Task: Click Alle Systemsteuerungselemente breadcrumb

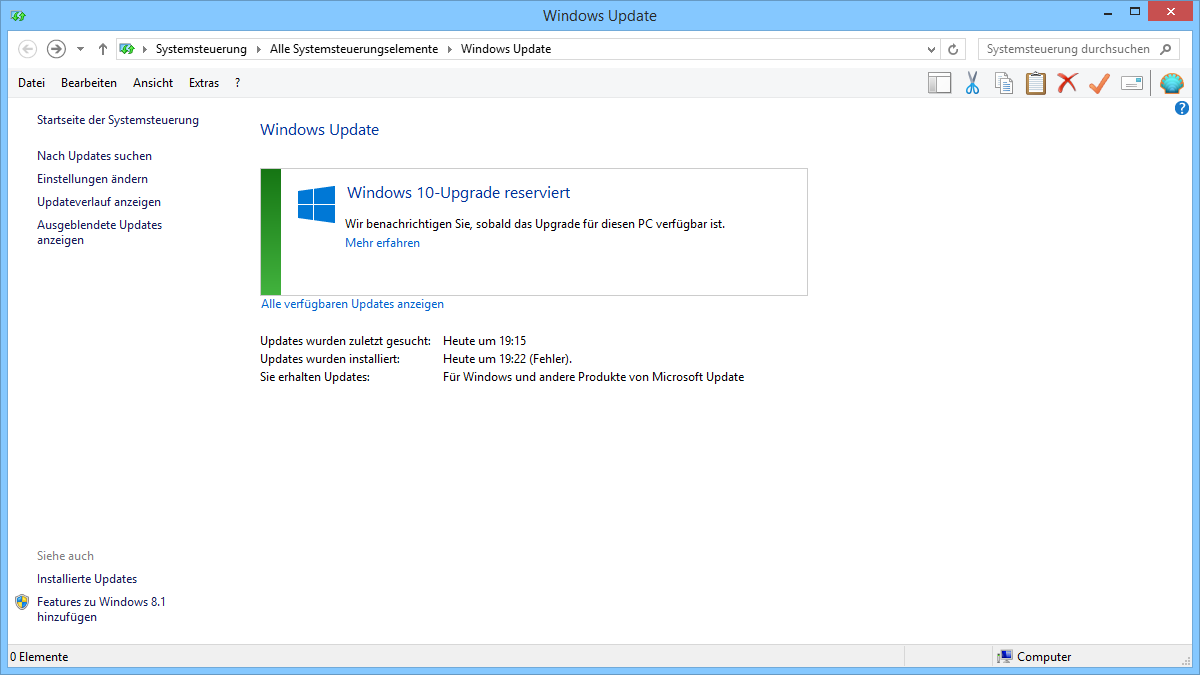Action: pyautogui.click(x=354, y=49)
